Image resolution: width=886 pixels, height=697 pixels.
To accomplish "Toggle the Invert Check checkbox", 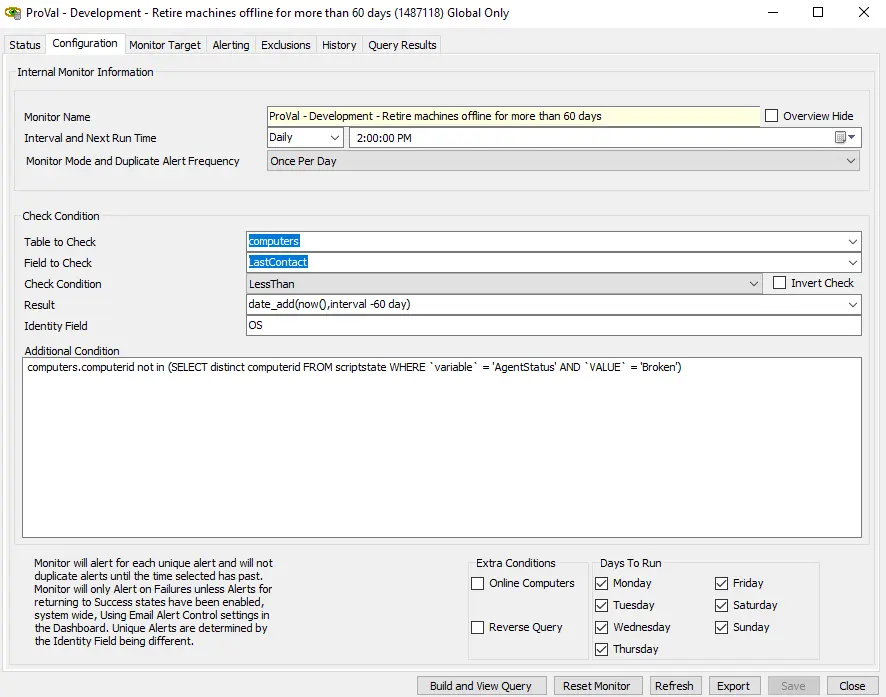I will coord(780,284).
